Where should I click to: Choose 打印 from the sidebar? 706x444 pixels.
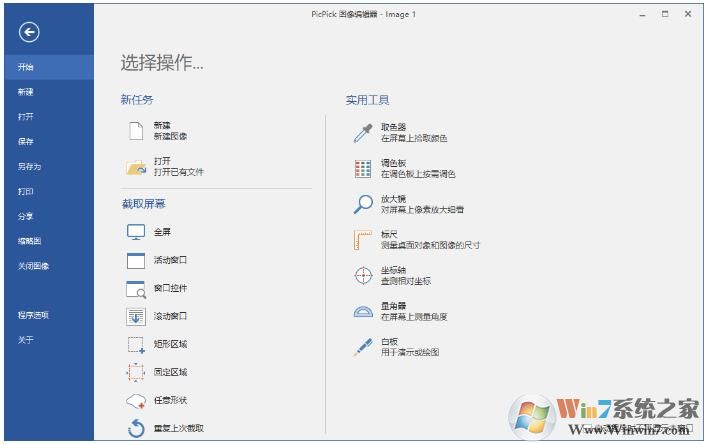pyautogui.click(x=49, y=191)
